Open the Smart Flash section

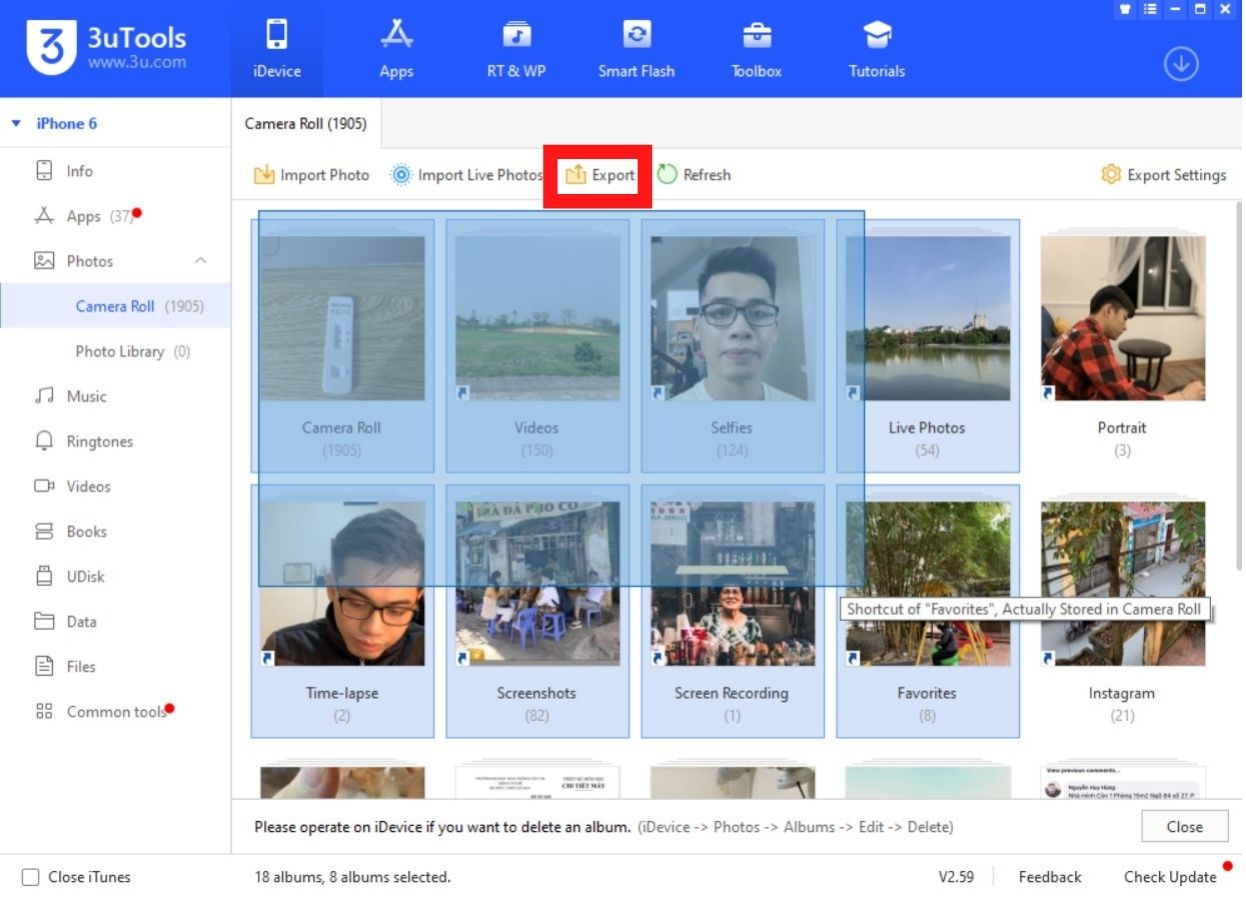(636, 49)
